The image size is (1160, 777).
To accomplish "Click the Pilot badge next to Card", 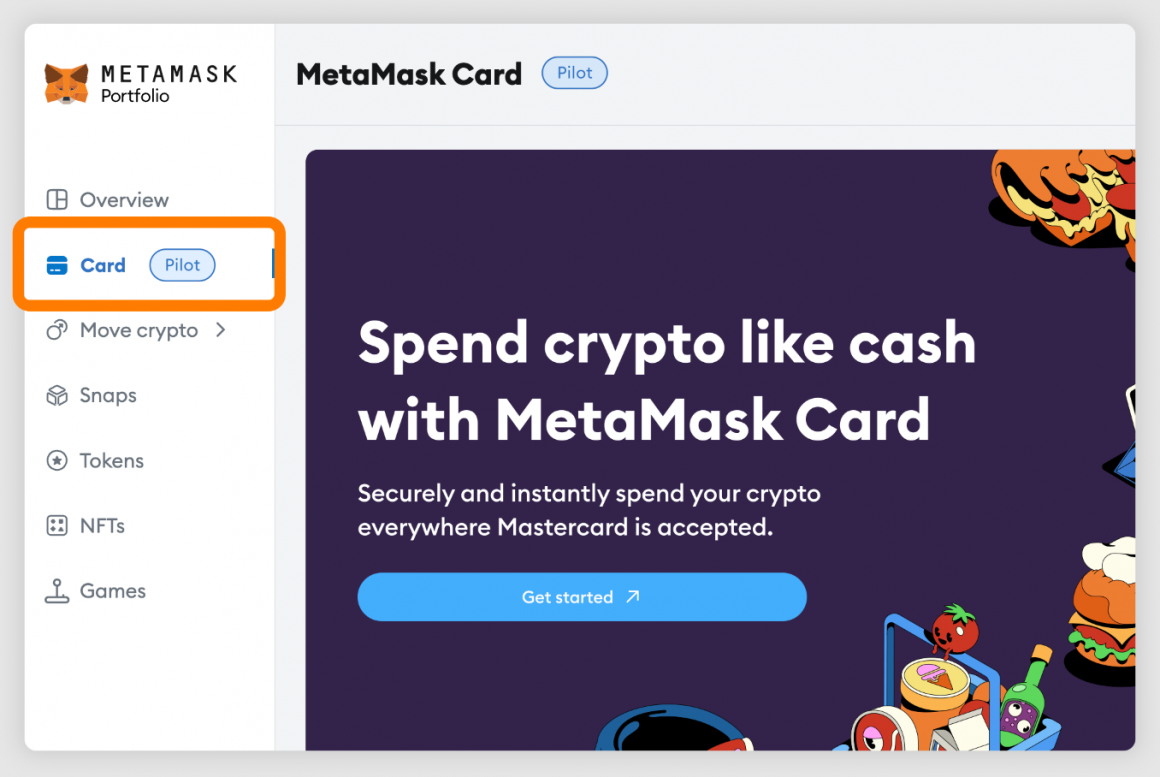I will [182, 264].
